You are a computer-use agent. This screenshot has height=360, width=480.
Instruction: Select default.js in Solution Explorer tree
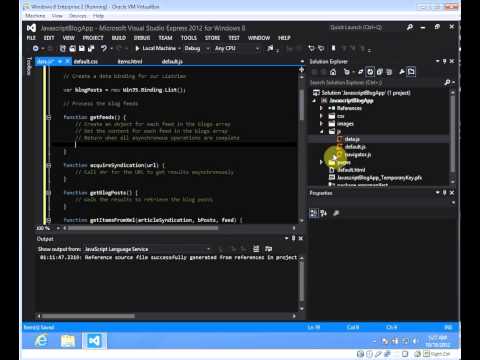[x=355, y=147]
